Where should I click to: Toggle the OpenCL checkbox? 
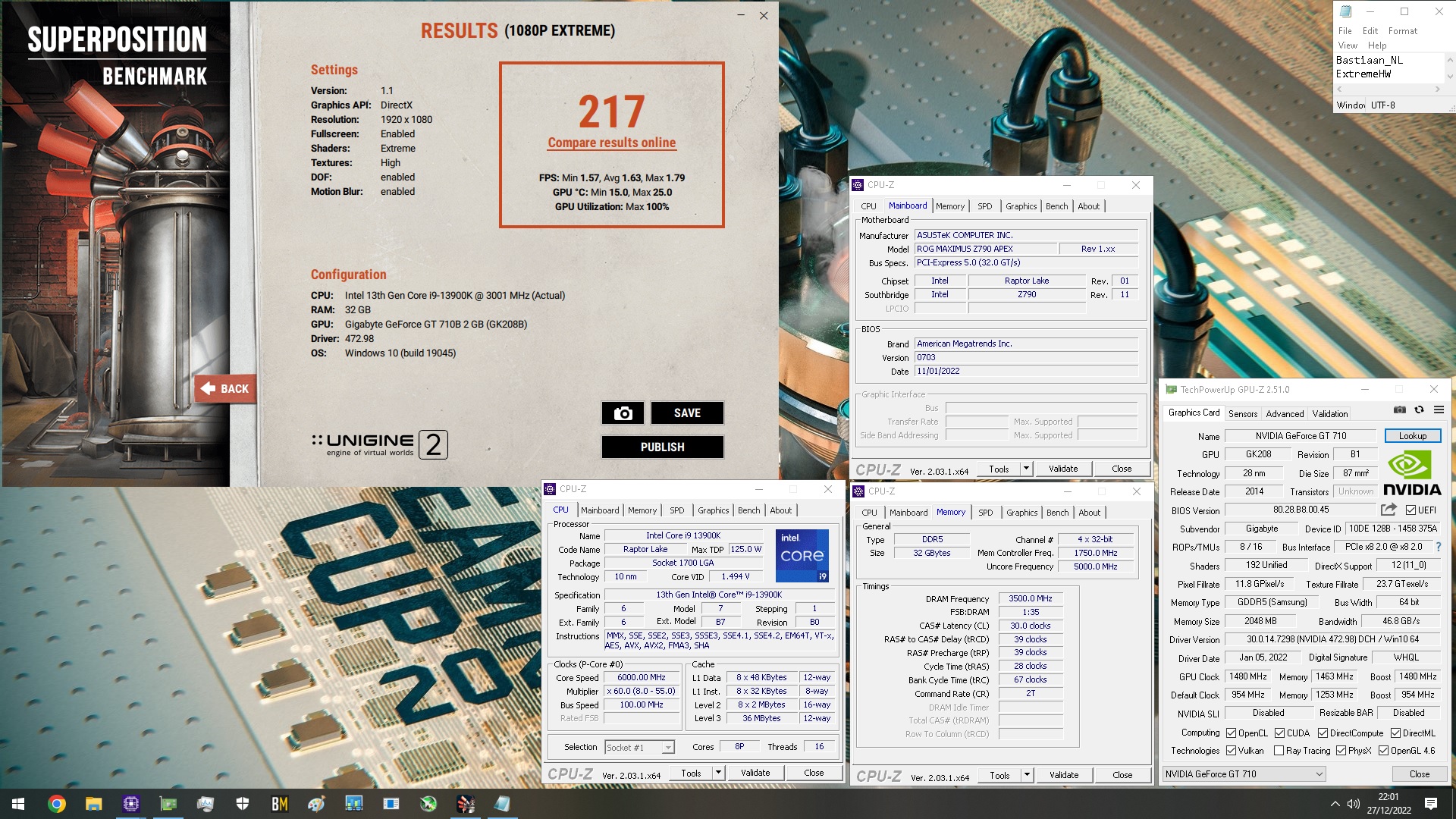[1232, 733]
